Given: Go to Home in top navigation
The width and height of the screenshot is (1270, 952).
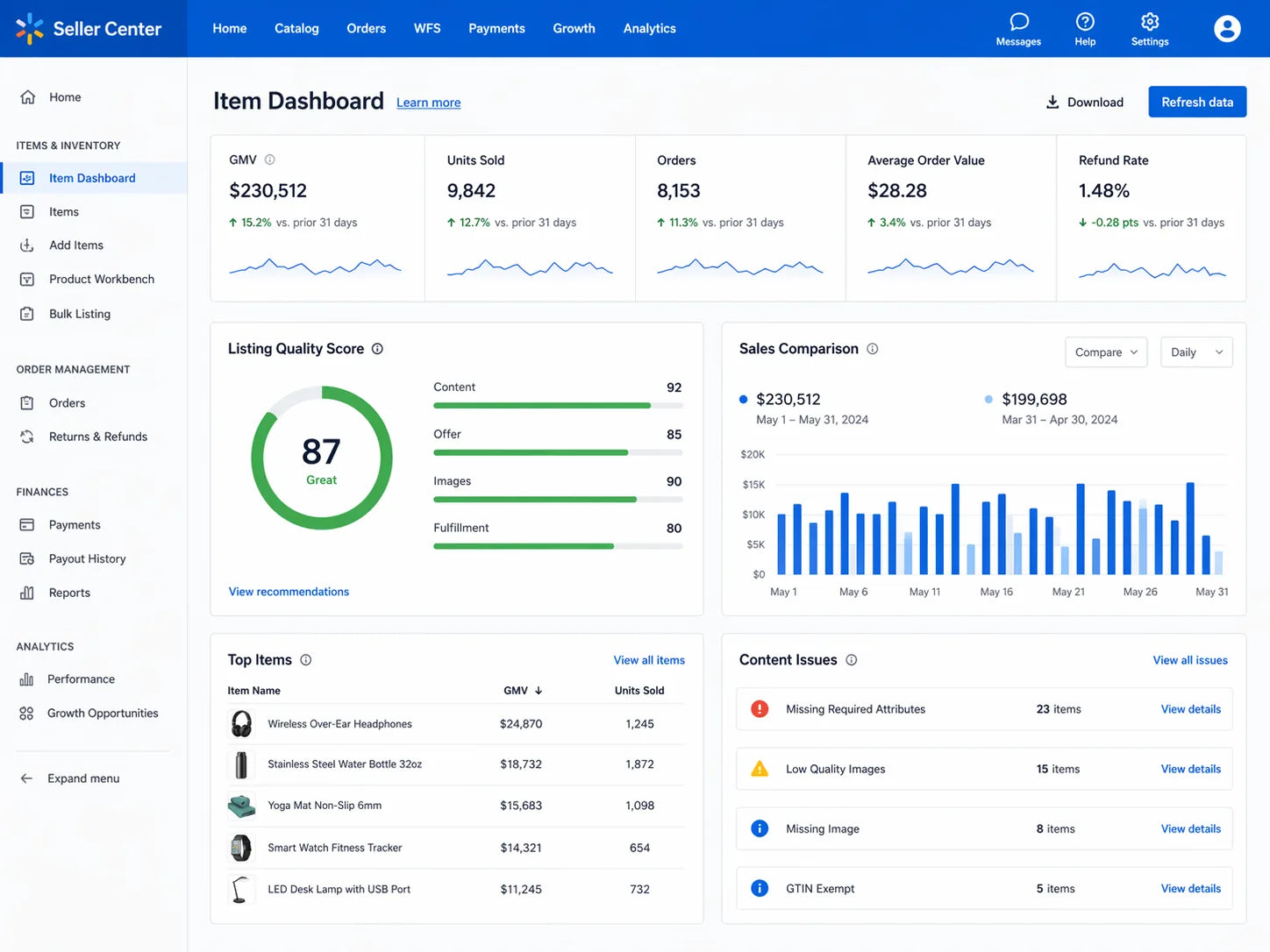Looking at the screenshot, I should click(230, 28).
